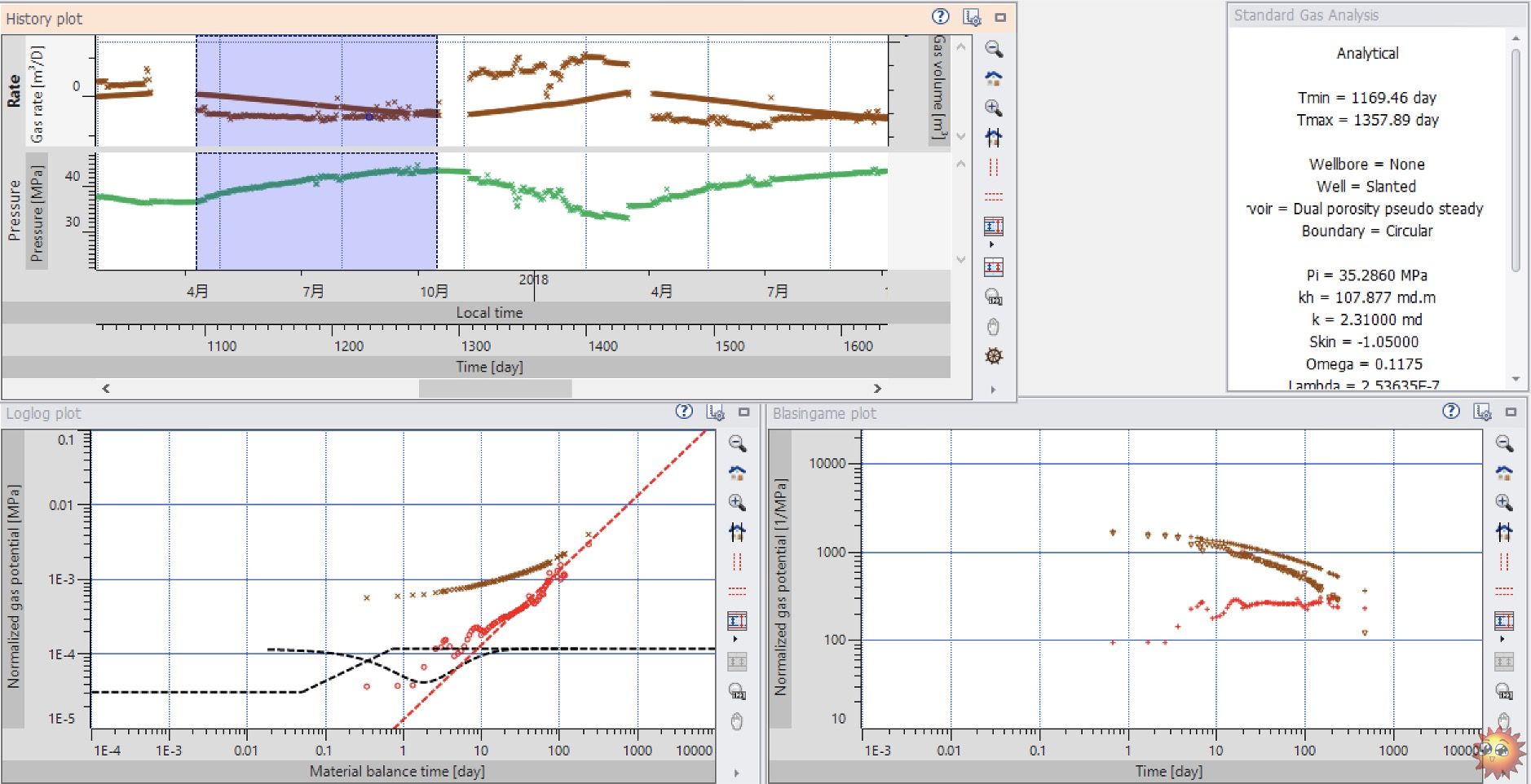1531x784 pixels.
Task: Toggle vertical grid lines in Blasingame plot
Action: coord(1504,562)
